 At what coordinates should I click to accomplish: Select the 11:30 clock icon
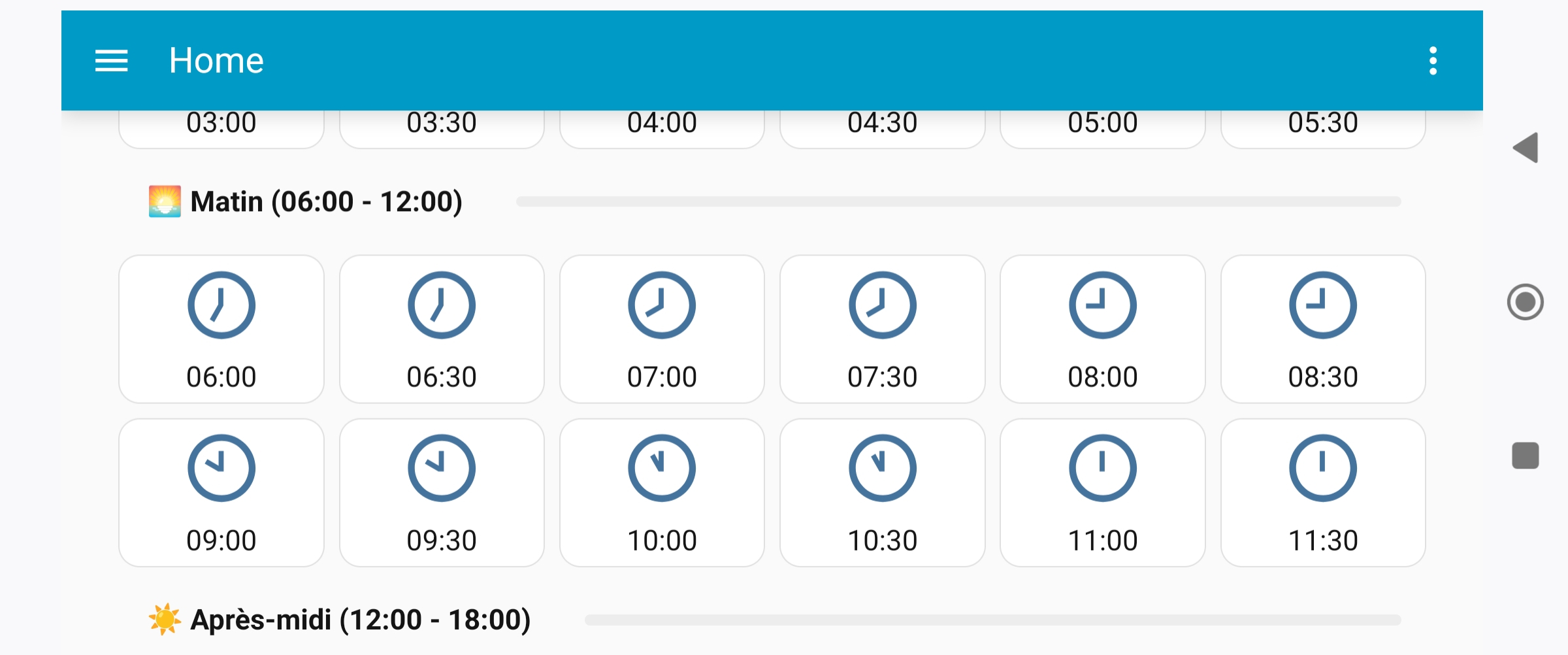1322,468
